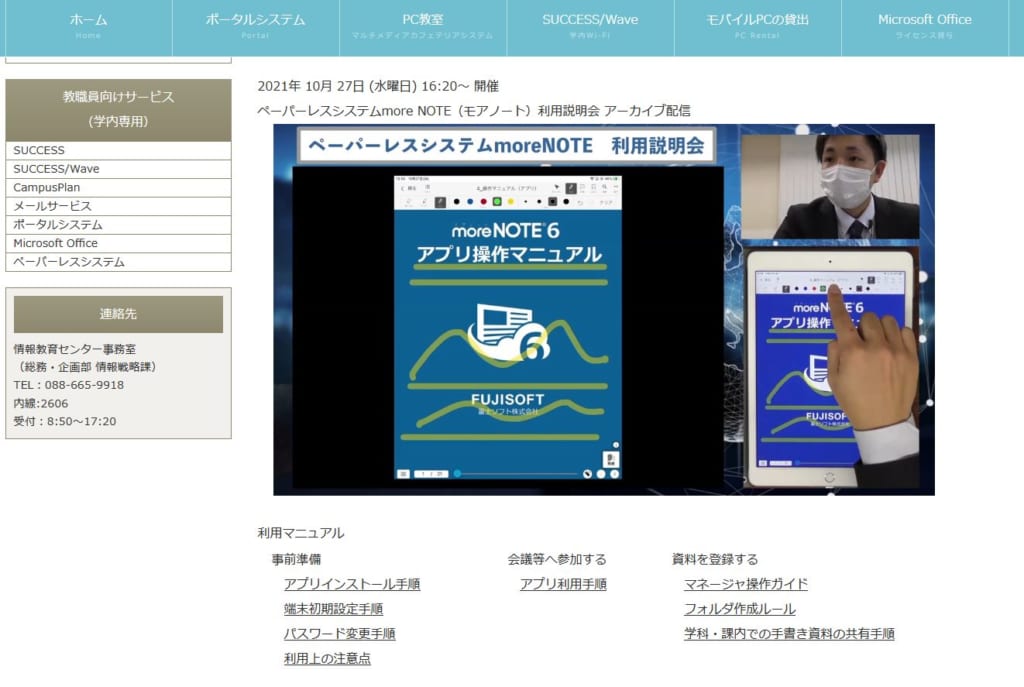1024x687 pixels.
Task: Open フォルダ作成ルール manual link
Action: point(739,609)
